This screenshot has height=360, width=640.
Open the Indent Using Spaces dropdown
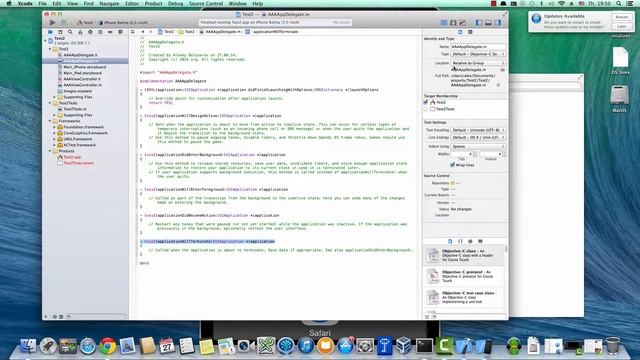pyautogui.click(x=478, y=146)
